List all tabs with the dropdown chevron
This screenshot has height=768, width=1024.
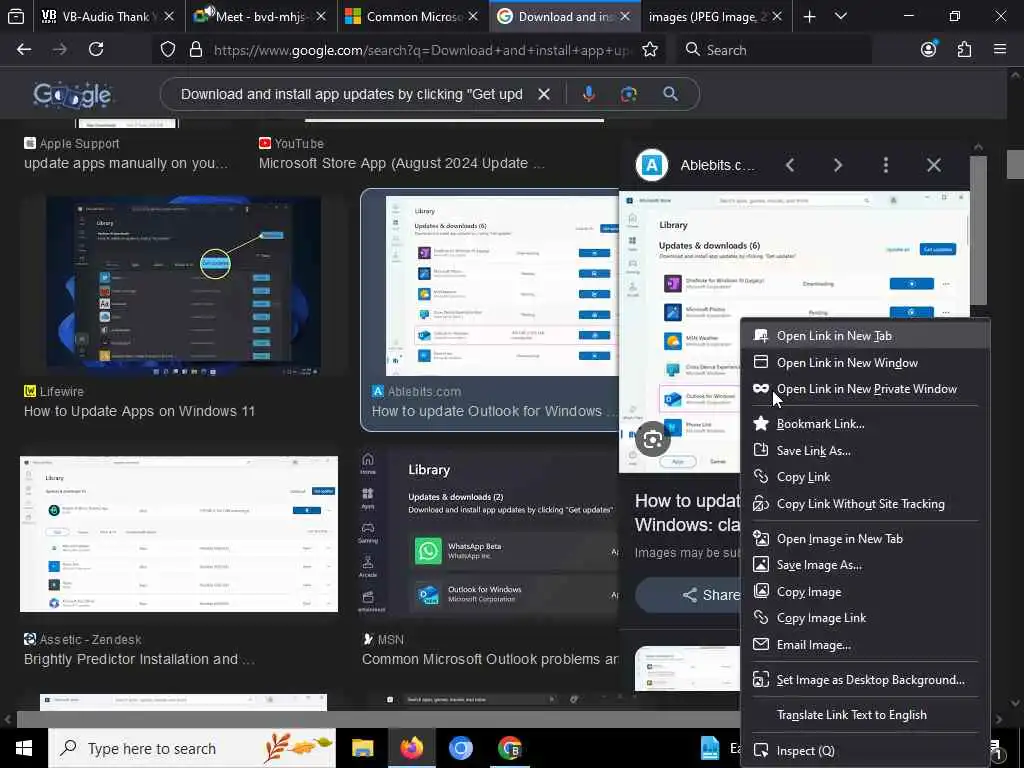(841, 17)
